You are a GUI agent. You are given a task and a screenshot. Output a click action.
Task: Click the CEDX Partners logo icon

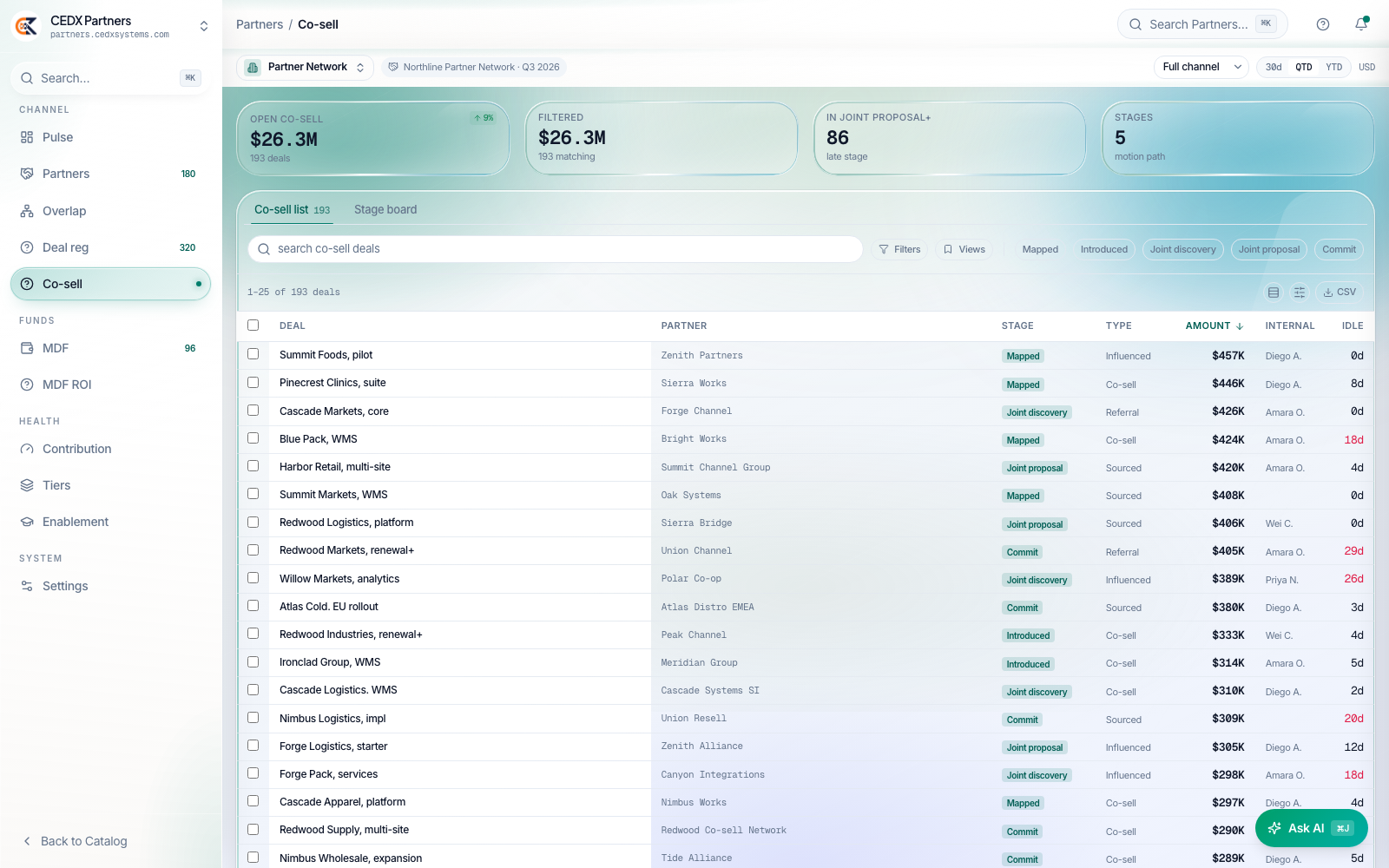pos(26,26)
